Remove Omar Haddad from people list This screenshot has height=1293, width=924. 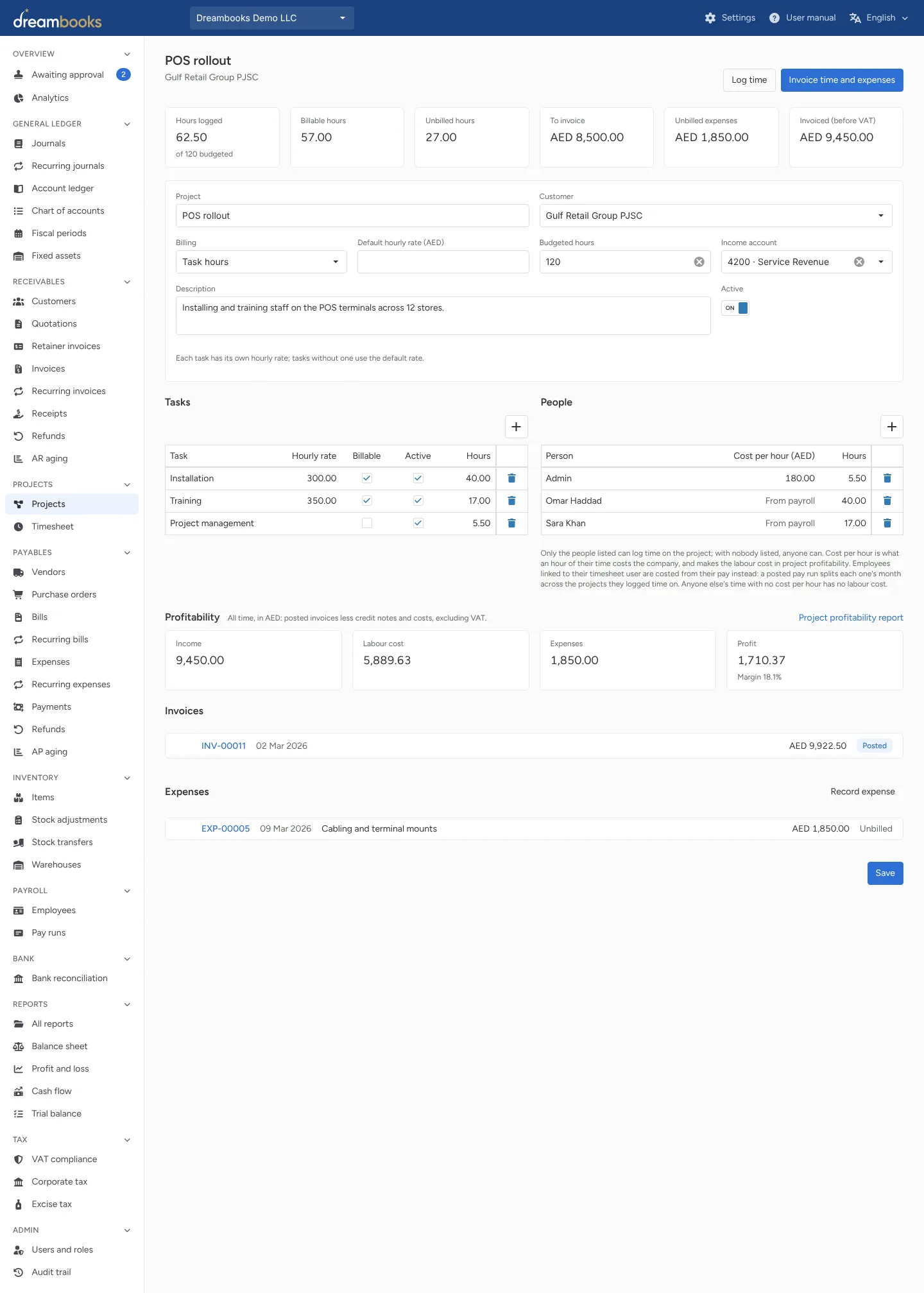pyautogui.click(x=887, y=501)
